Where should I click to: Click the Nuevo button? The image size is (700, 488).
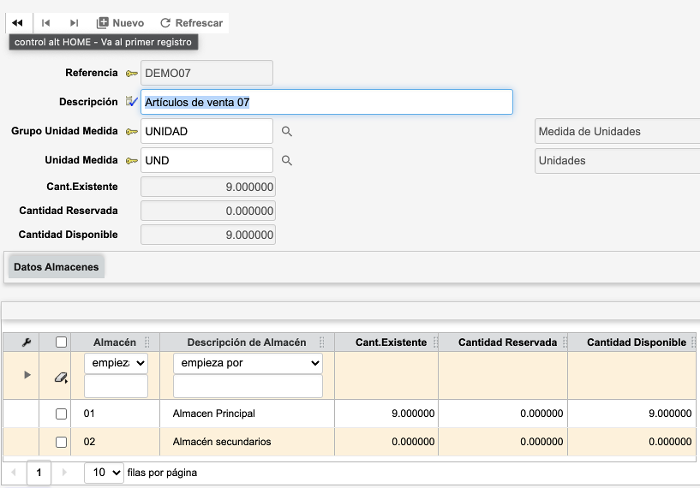pyautogui.click(x=120, y=22)
